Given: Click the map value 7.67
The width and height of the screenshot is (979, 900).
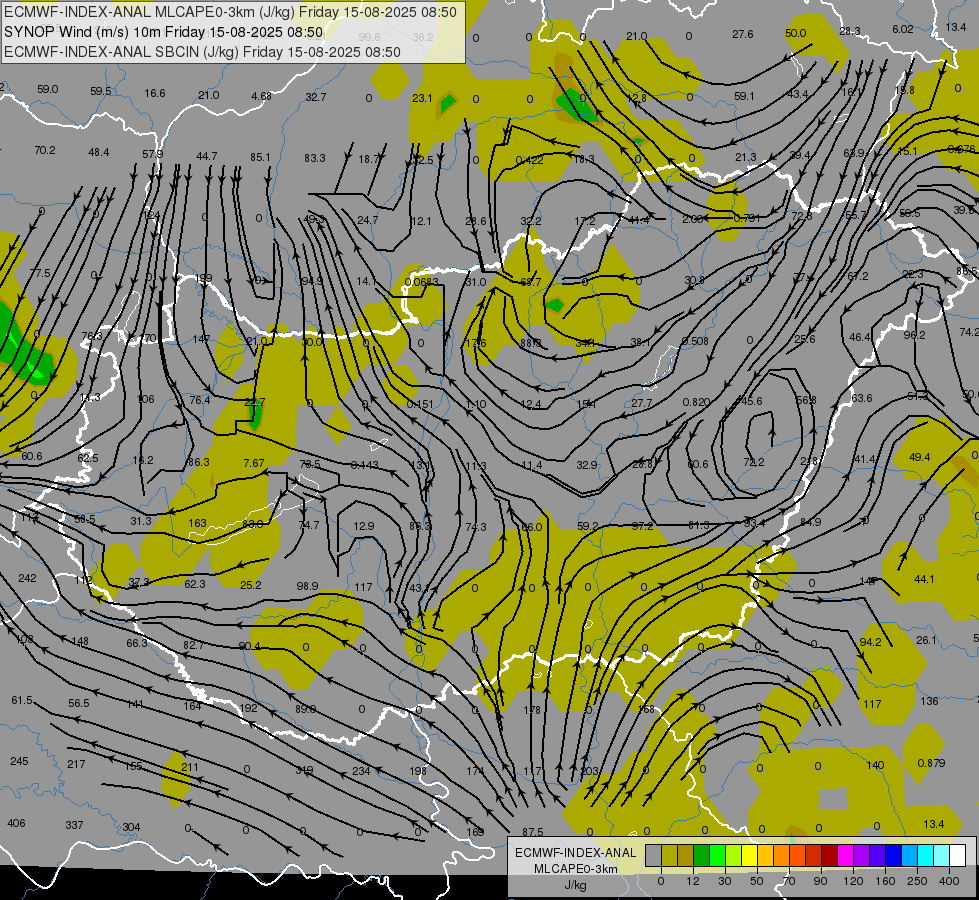Looking at the screenshot, I should click(x=254, y=463).
